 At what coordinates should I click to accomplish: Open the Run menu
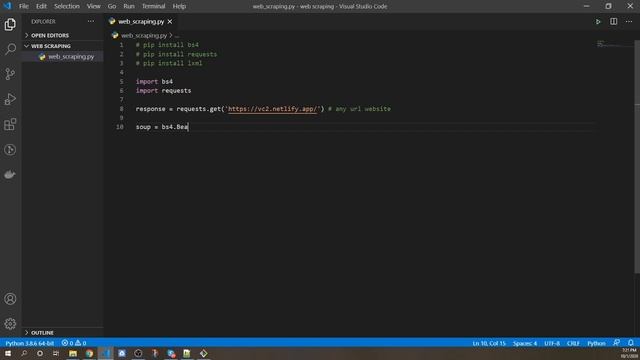coord(129,6)
